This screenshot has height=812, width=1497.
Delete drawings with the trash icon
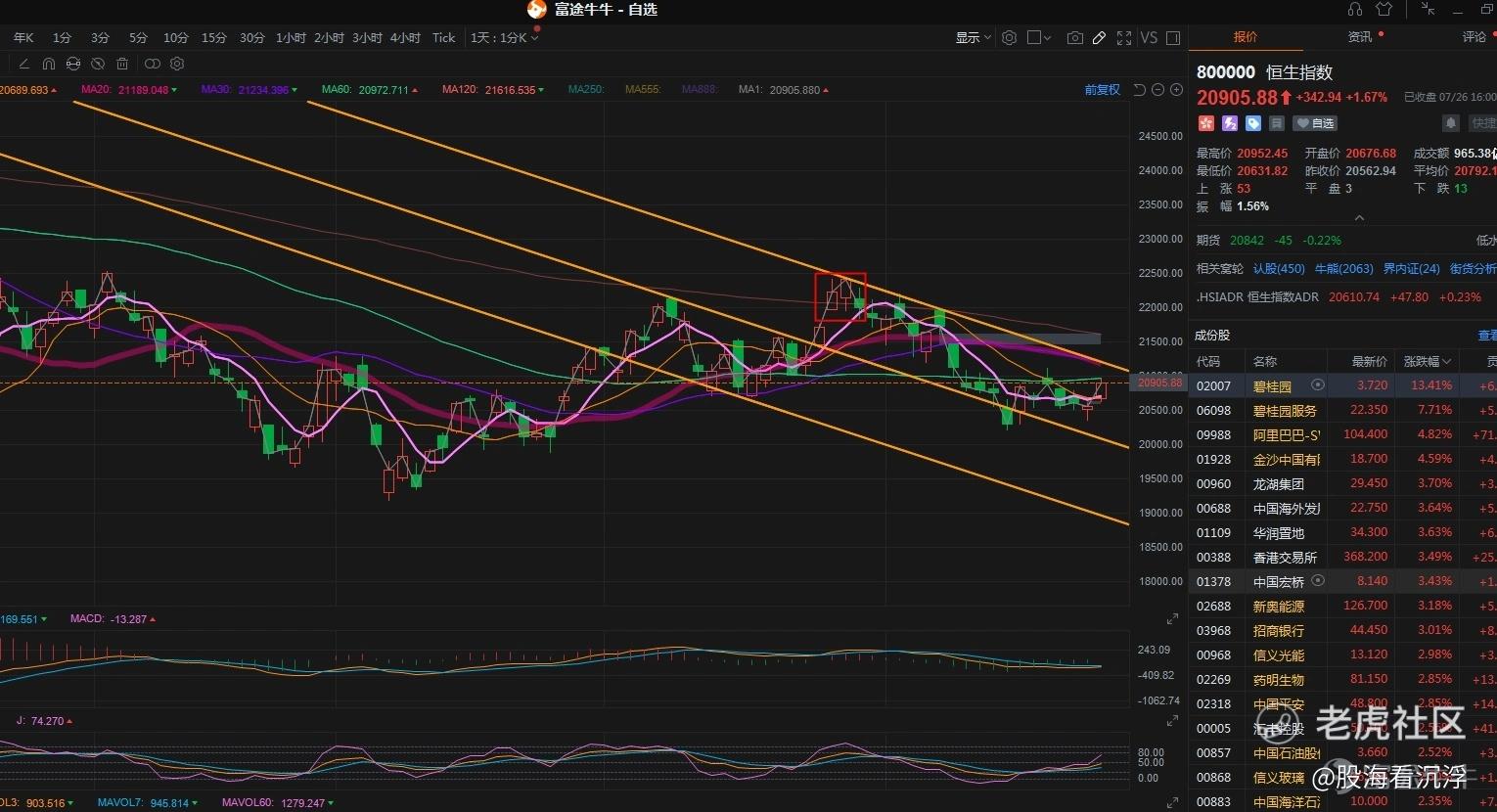(x=122, y=64)
